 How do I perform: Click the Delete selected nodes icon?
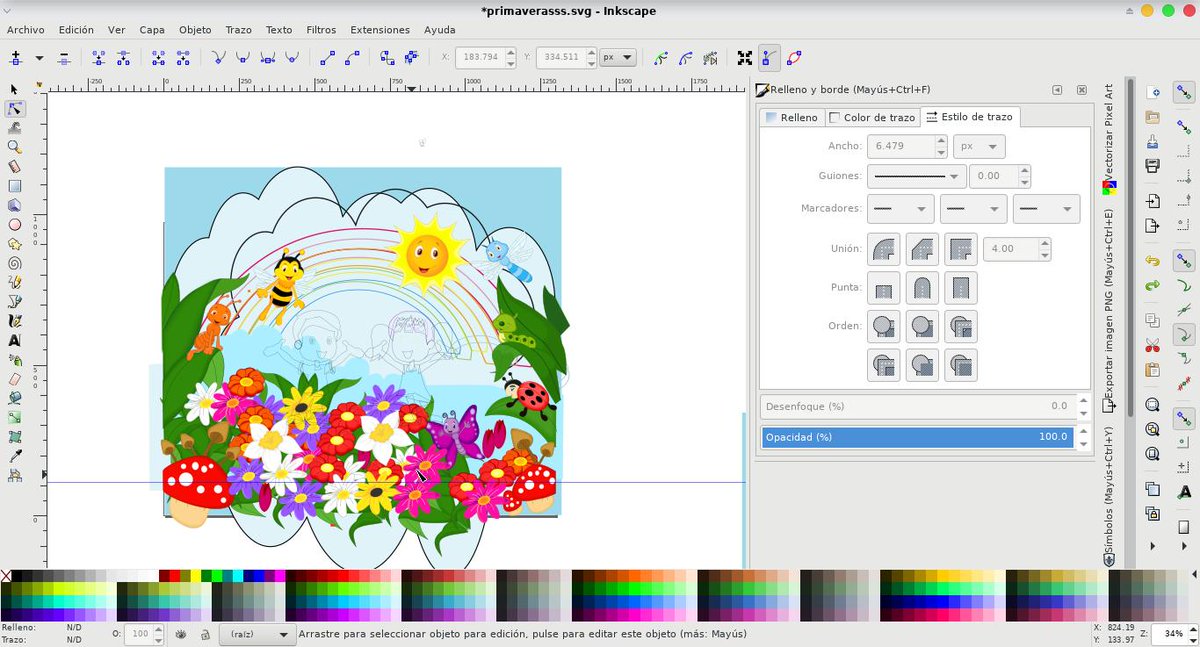(x=63, y=57)
